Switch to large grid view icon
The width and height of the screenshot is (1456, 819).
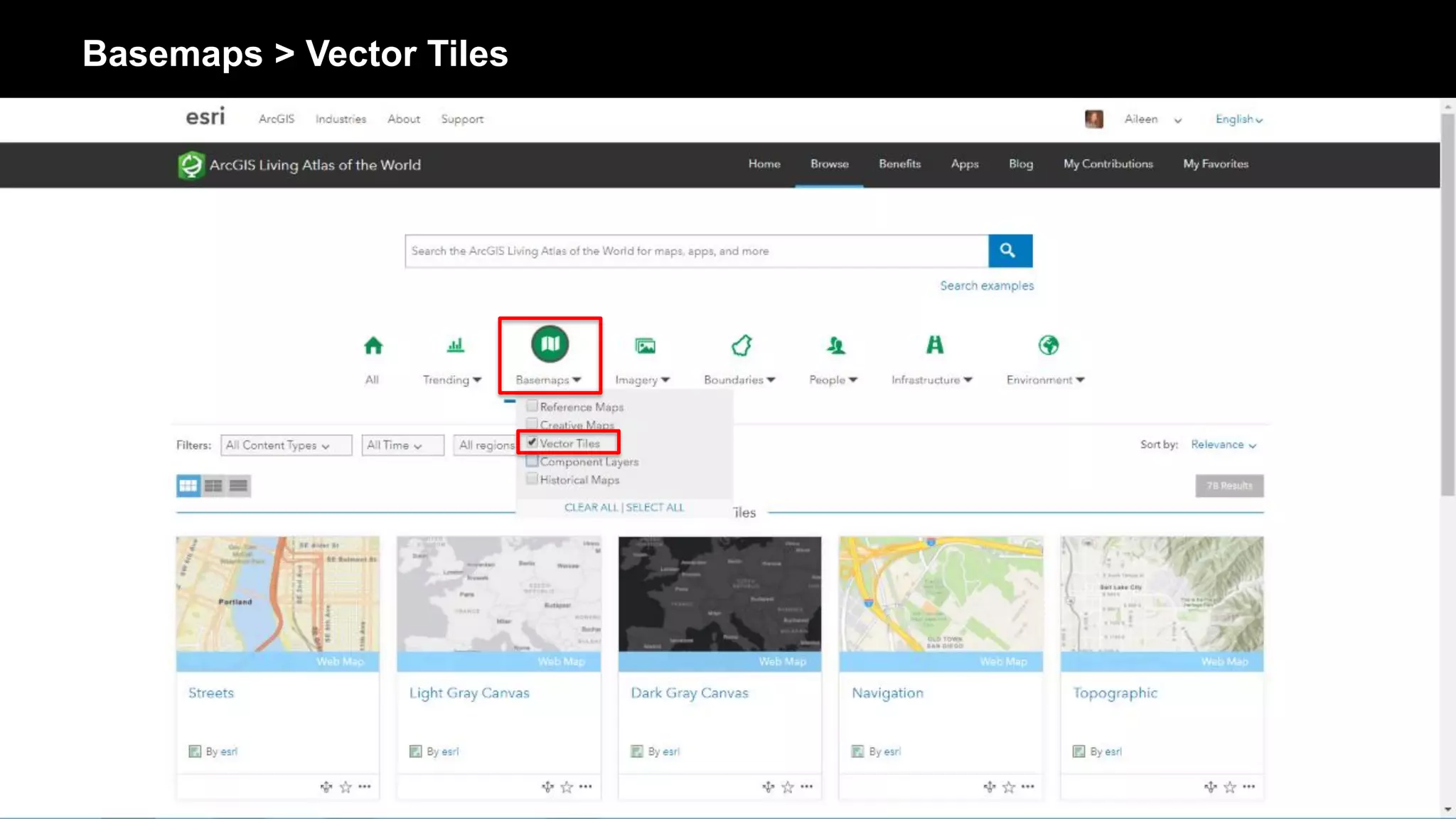pyautogui.click(x=188, y=486)
